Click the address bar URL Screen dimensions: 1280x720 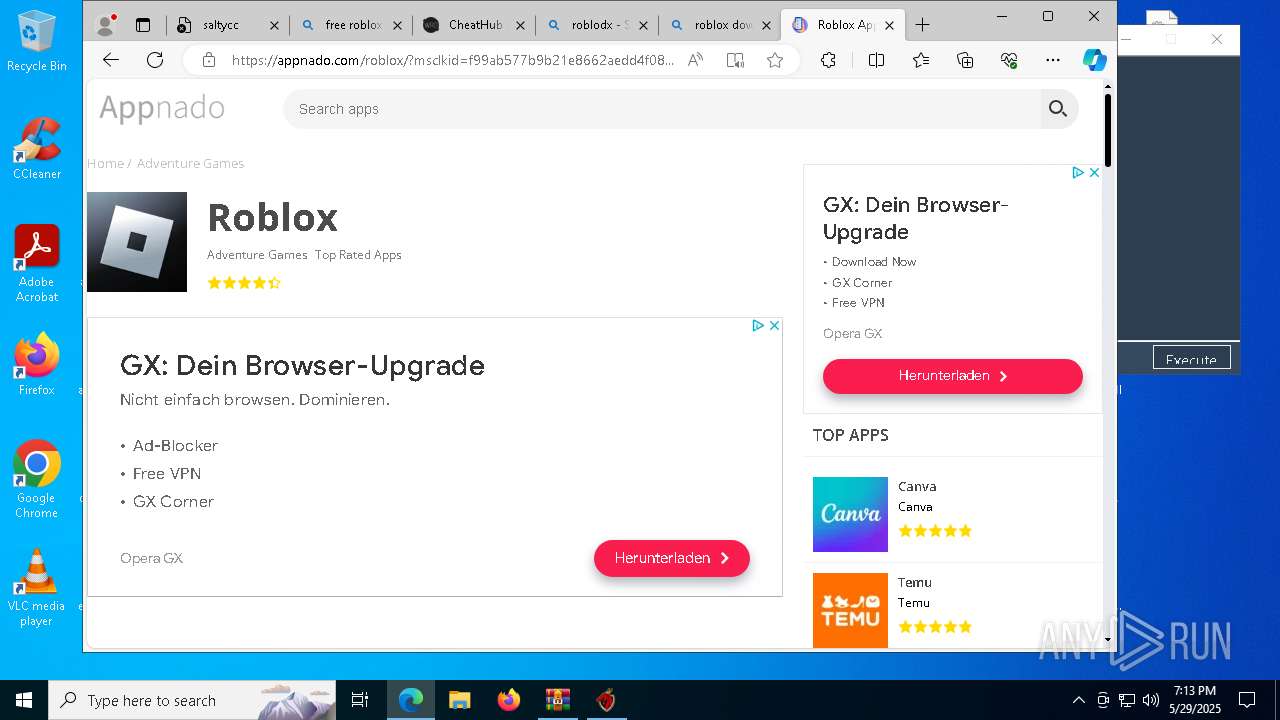tap(453, 60)
